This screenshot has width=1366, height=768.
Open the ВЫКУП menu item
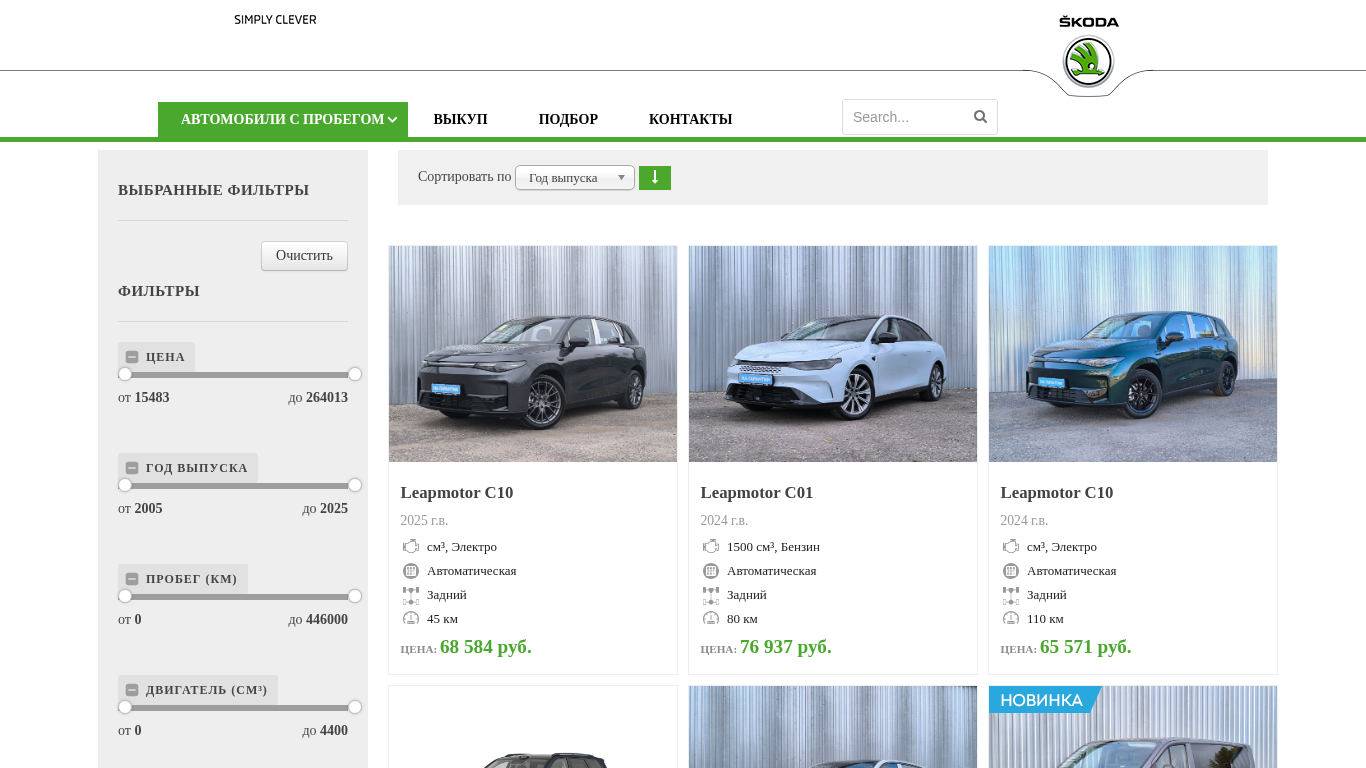point(460,120)
